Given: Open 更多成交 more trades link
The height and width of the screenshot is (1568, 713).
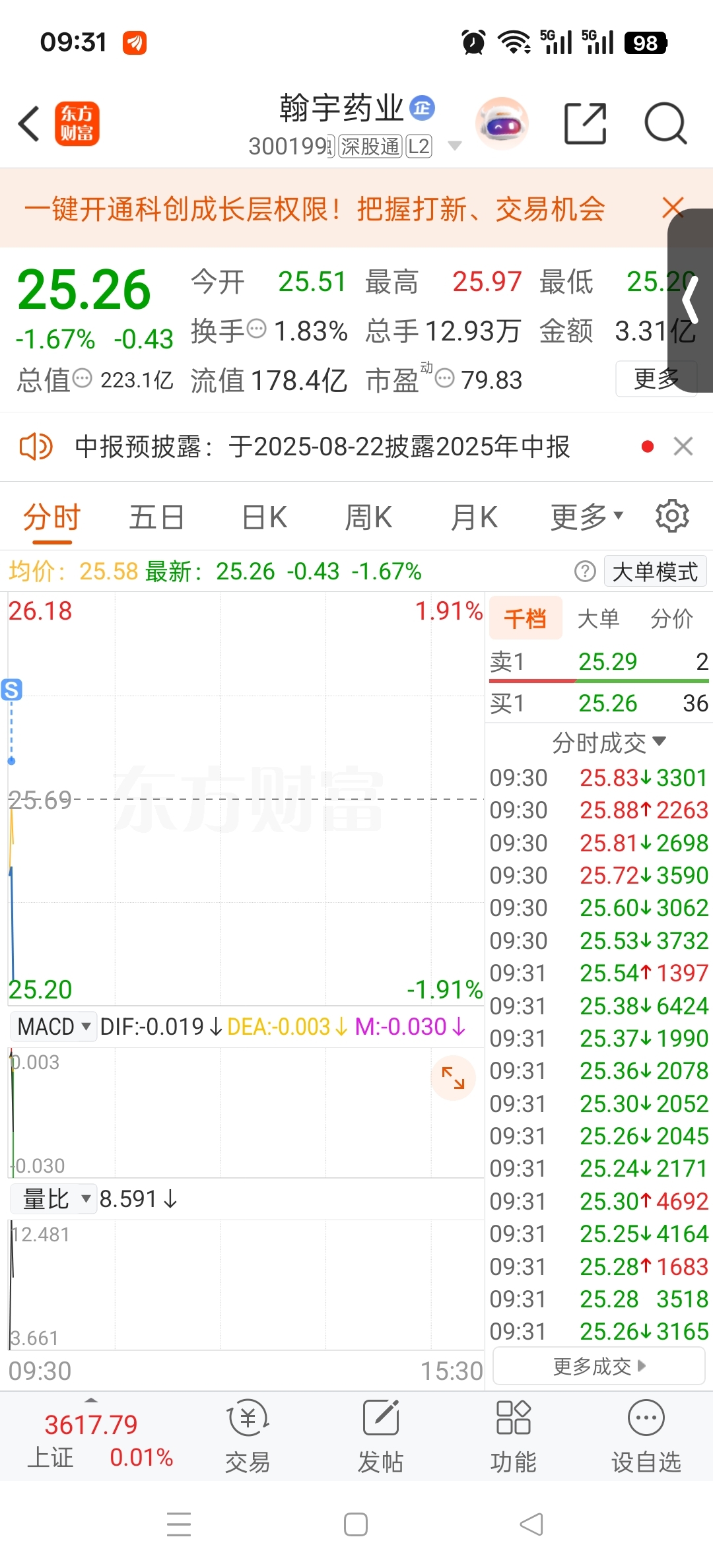Looking at the screenshot, I should [599, 1366].
